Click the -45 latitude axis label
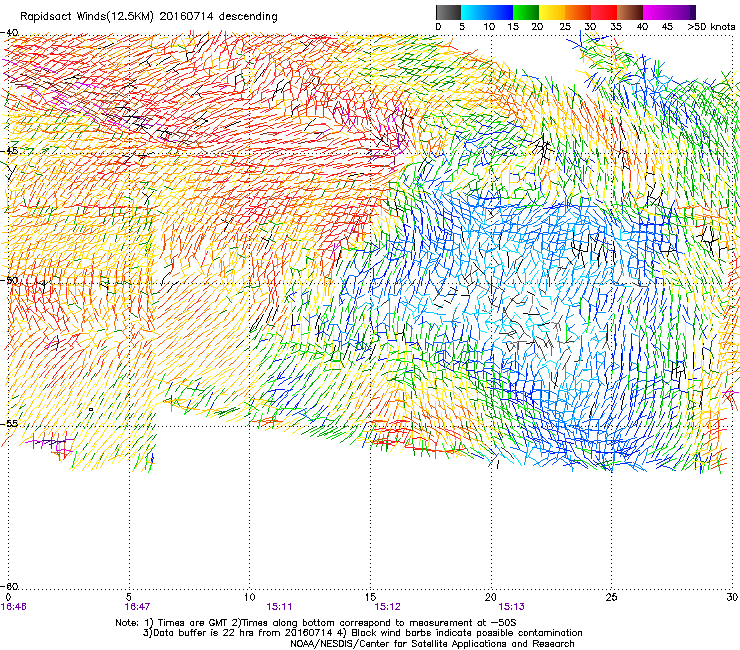740x650 pixels. pyautogui.click(x=9, y=151)
